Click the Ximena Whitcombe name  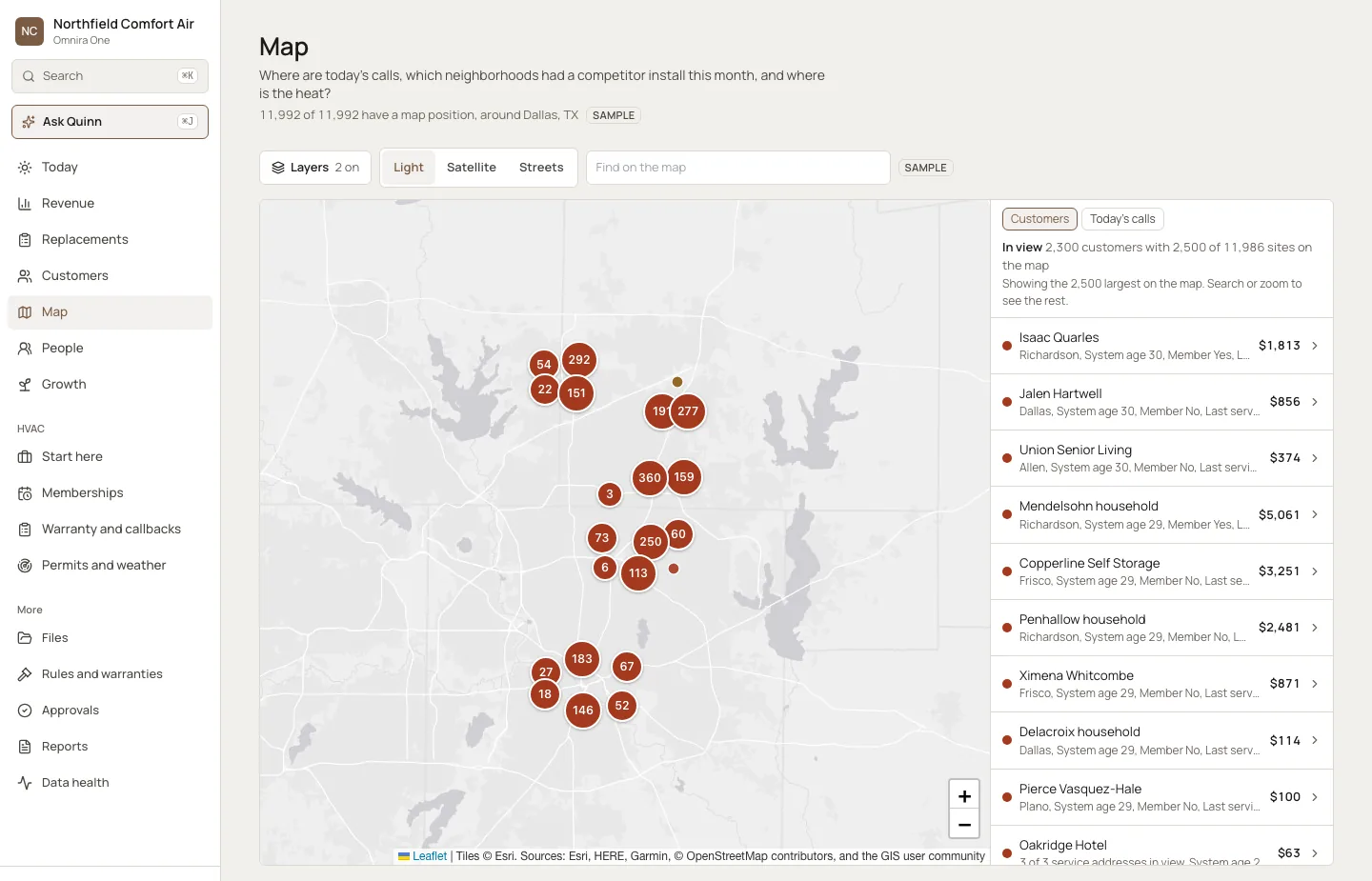(1077, 676)
